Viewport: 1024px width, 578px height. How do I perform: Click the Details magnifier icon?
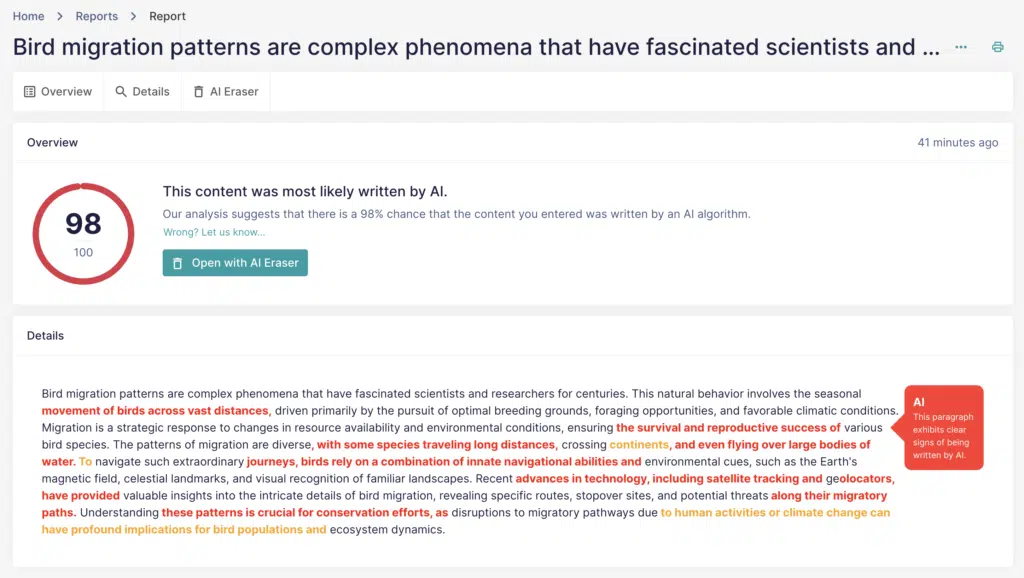tap(121, 91)
